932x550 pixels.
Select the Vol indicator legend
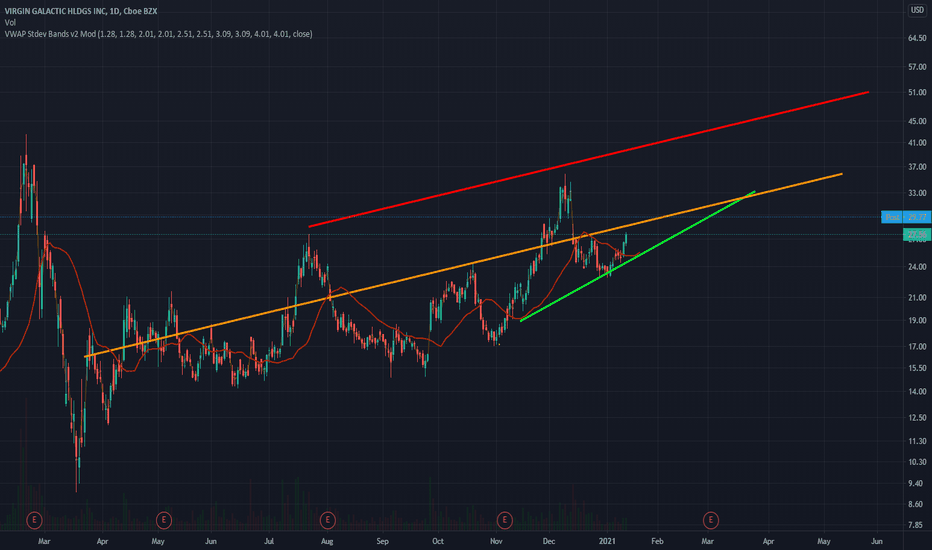tap(10, 23)
